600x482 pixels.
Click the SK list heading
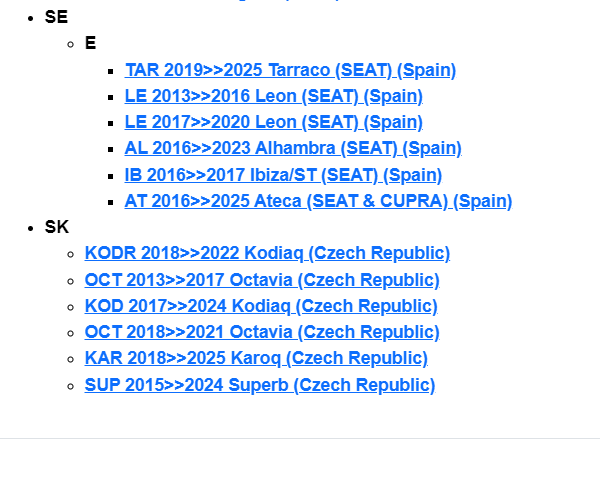57,227
